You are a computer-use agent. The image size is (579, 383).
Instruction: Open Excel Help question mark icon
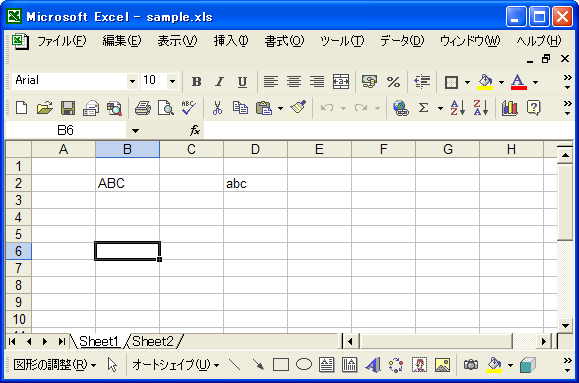(533, 108)
